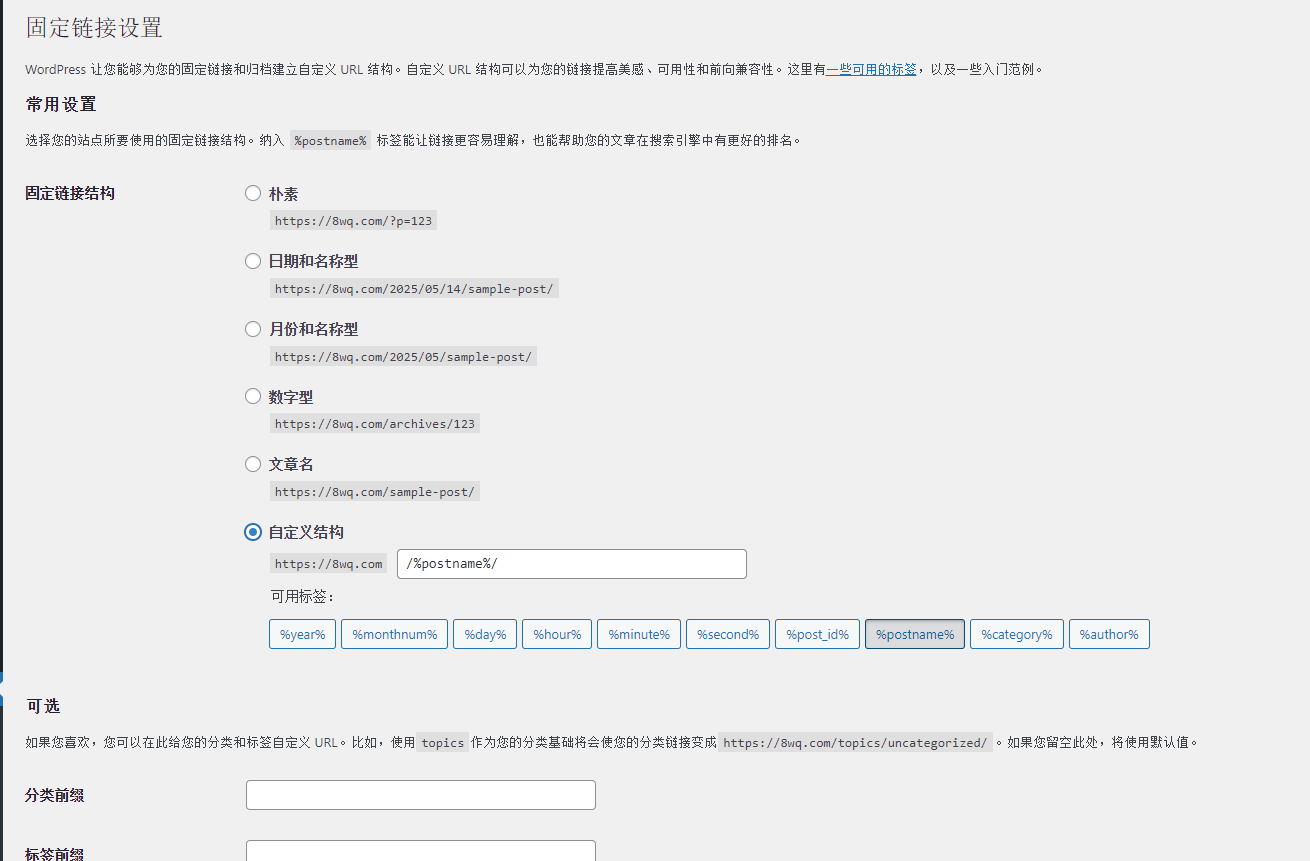1310x861 pixels.
Task: Insert the %author% tag
Action: pos(1109,634)
